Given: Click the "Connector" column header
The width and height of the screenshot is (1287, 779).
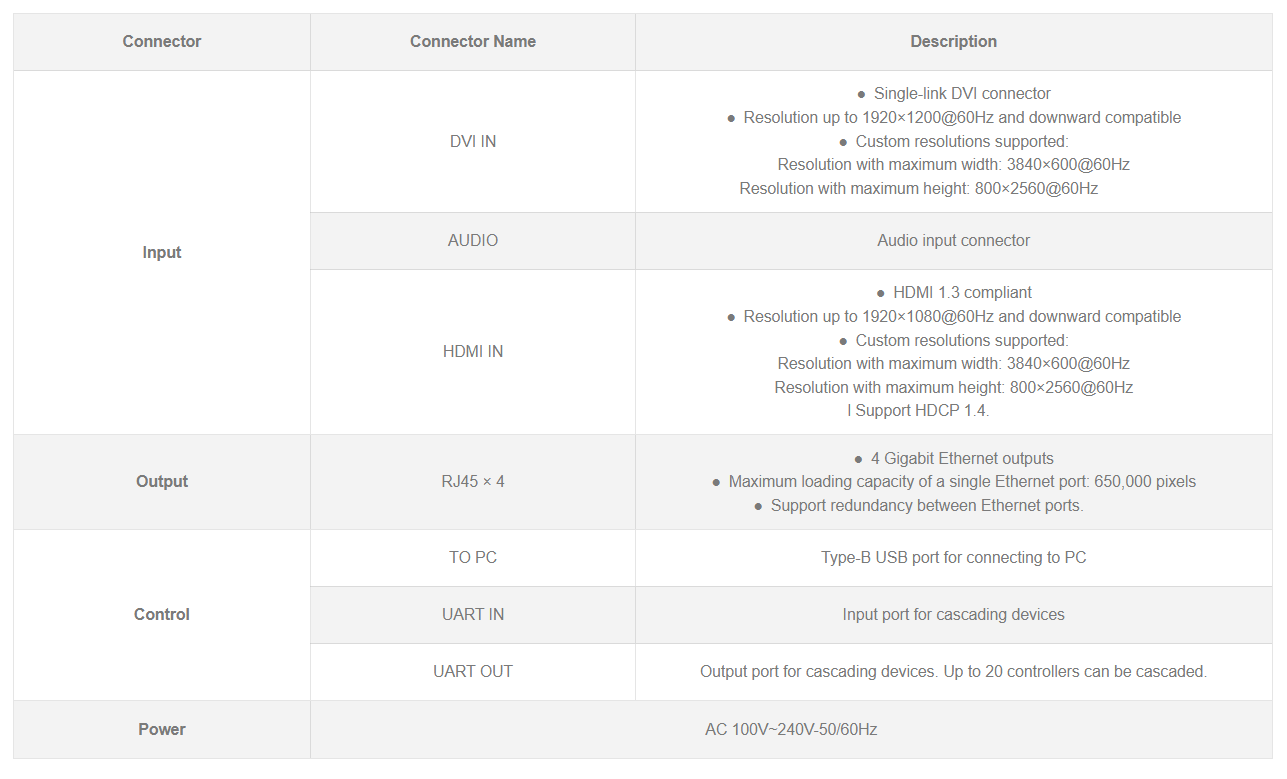Looking at the screenshot, I should pyautogui.click(x=162, y=42).
